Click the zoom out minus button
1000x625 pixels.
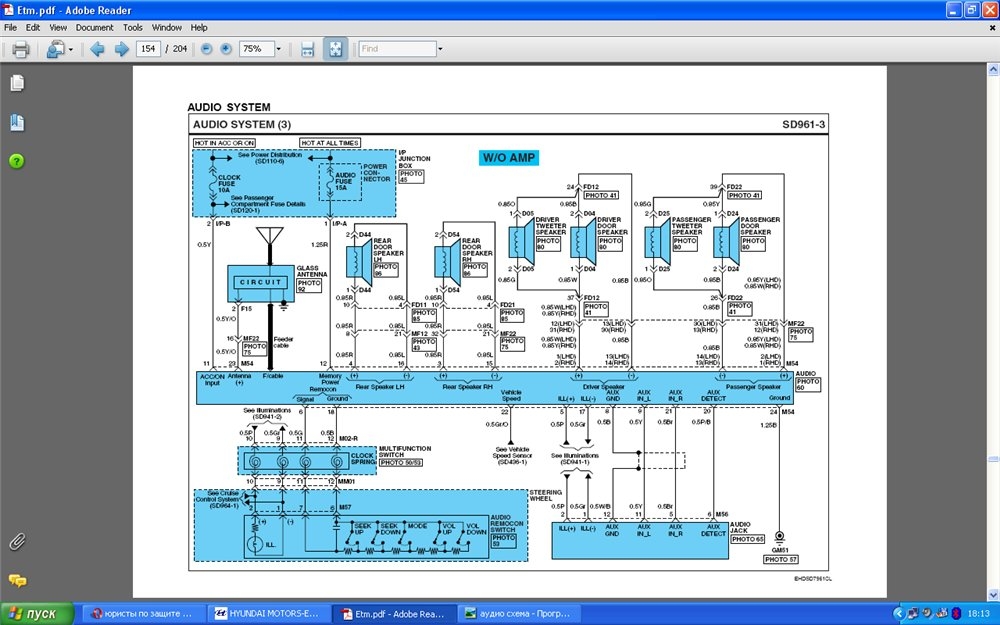point(206,49)
